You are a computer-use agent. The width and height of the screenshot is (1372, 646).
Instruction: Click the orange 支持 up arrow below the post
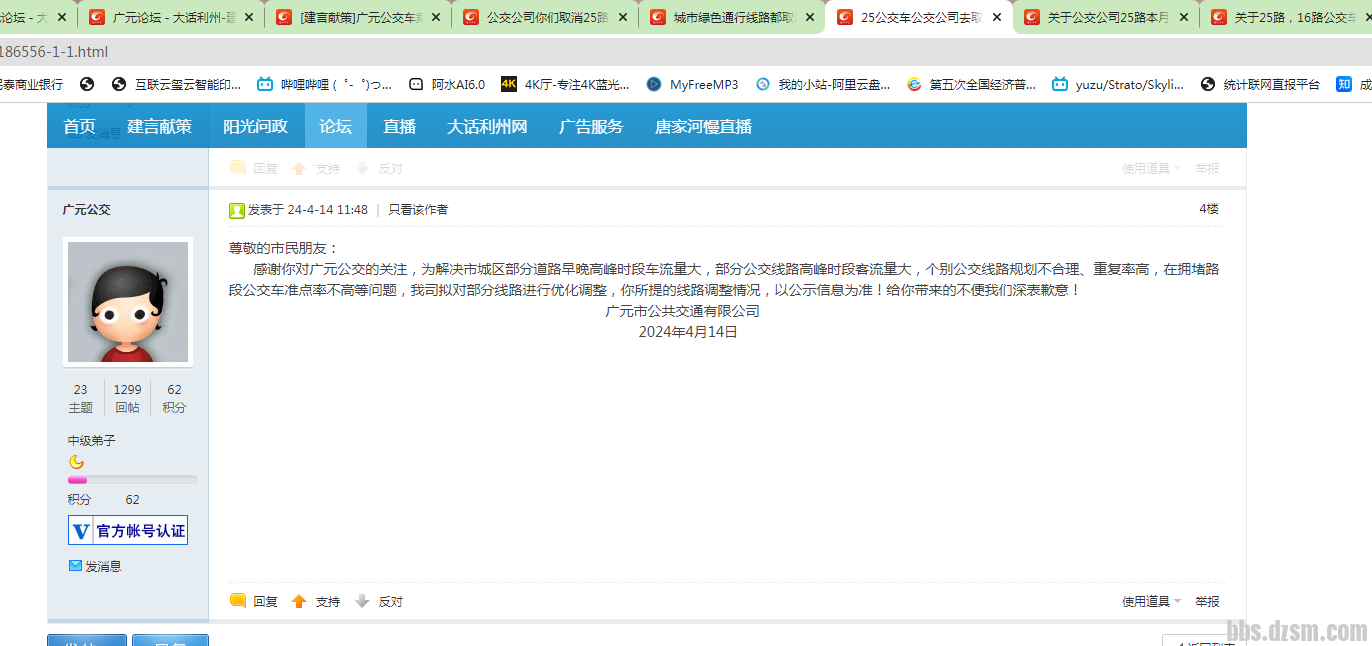[299, 601]
